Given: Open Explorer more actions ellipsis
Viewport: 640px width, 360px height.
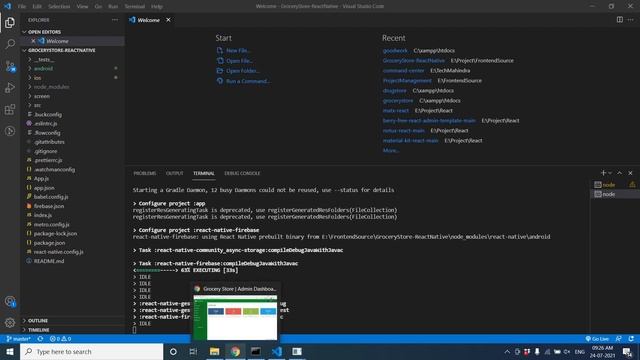Looking at the screenshot, I should pos(115,20).
